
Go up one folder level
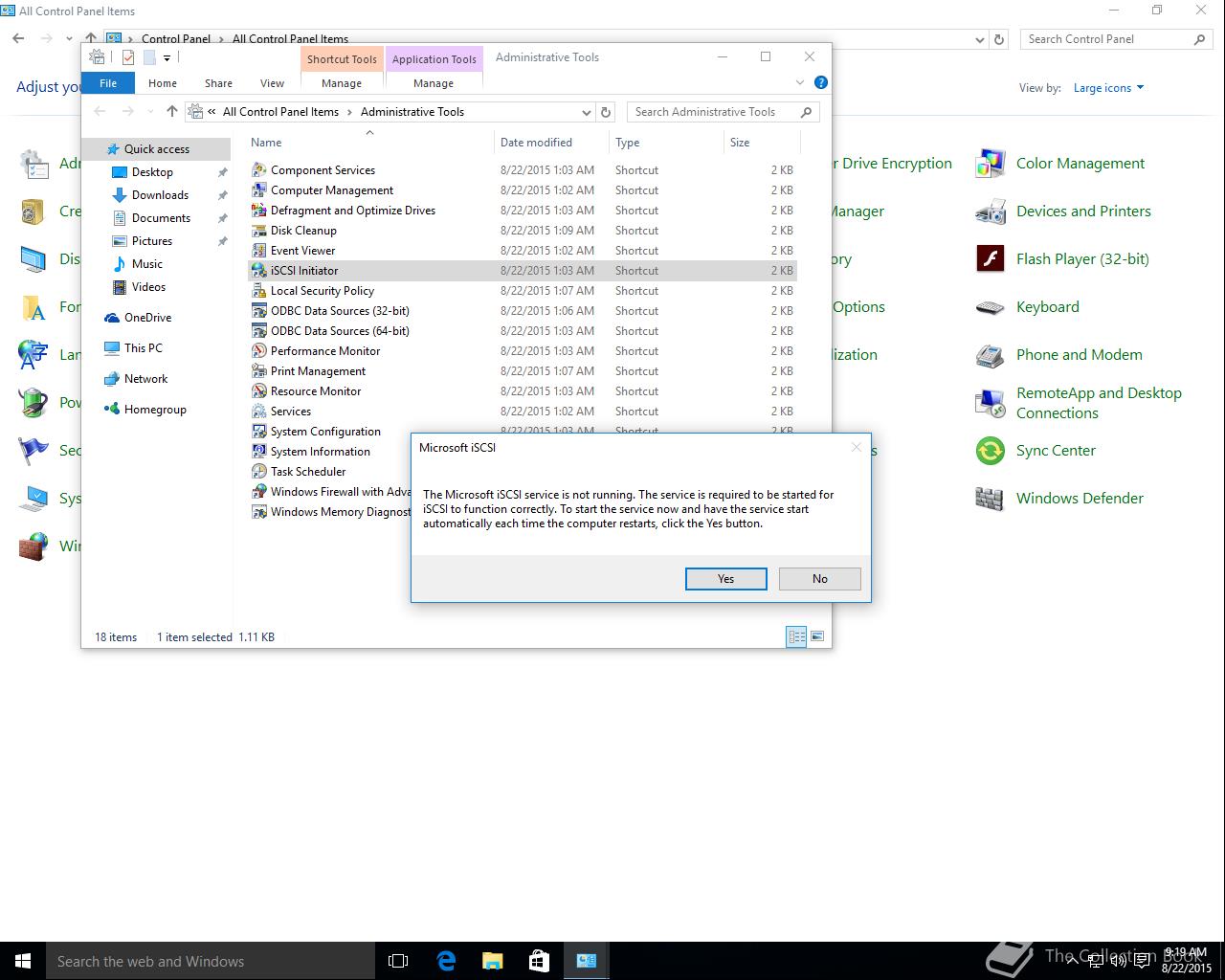pyautogui.click(x=172, y=112)
